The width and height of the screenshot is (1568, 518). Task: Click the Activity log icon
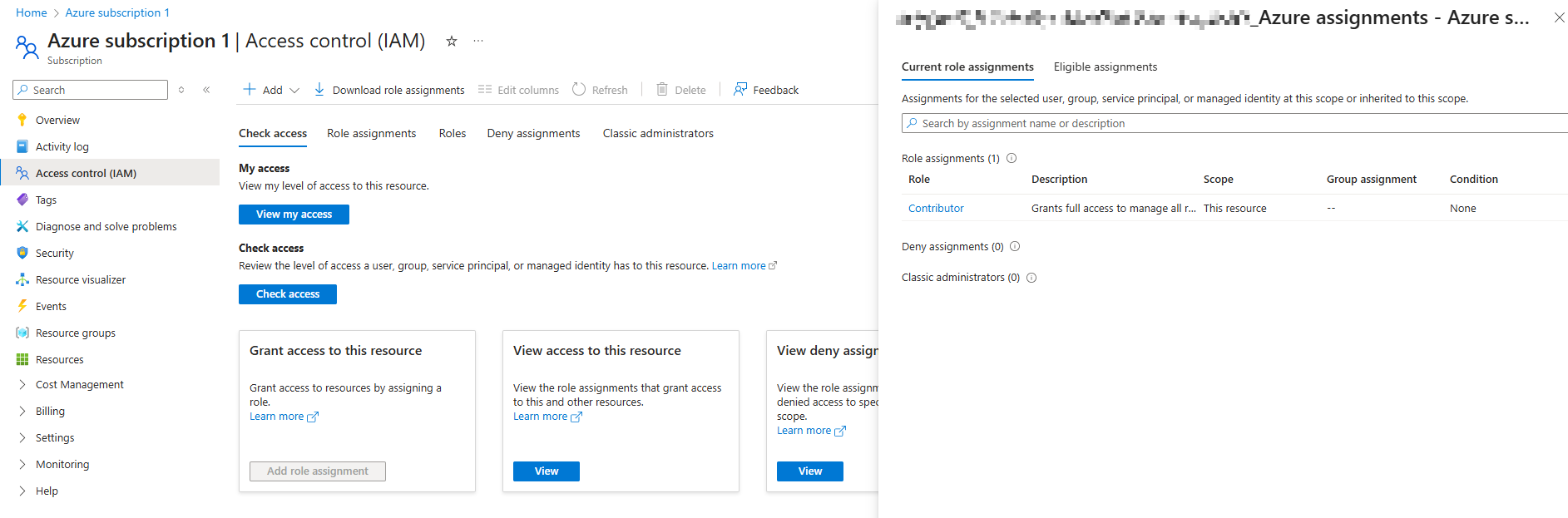point(22,146)
